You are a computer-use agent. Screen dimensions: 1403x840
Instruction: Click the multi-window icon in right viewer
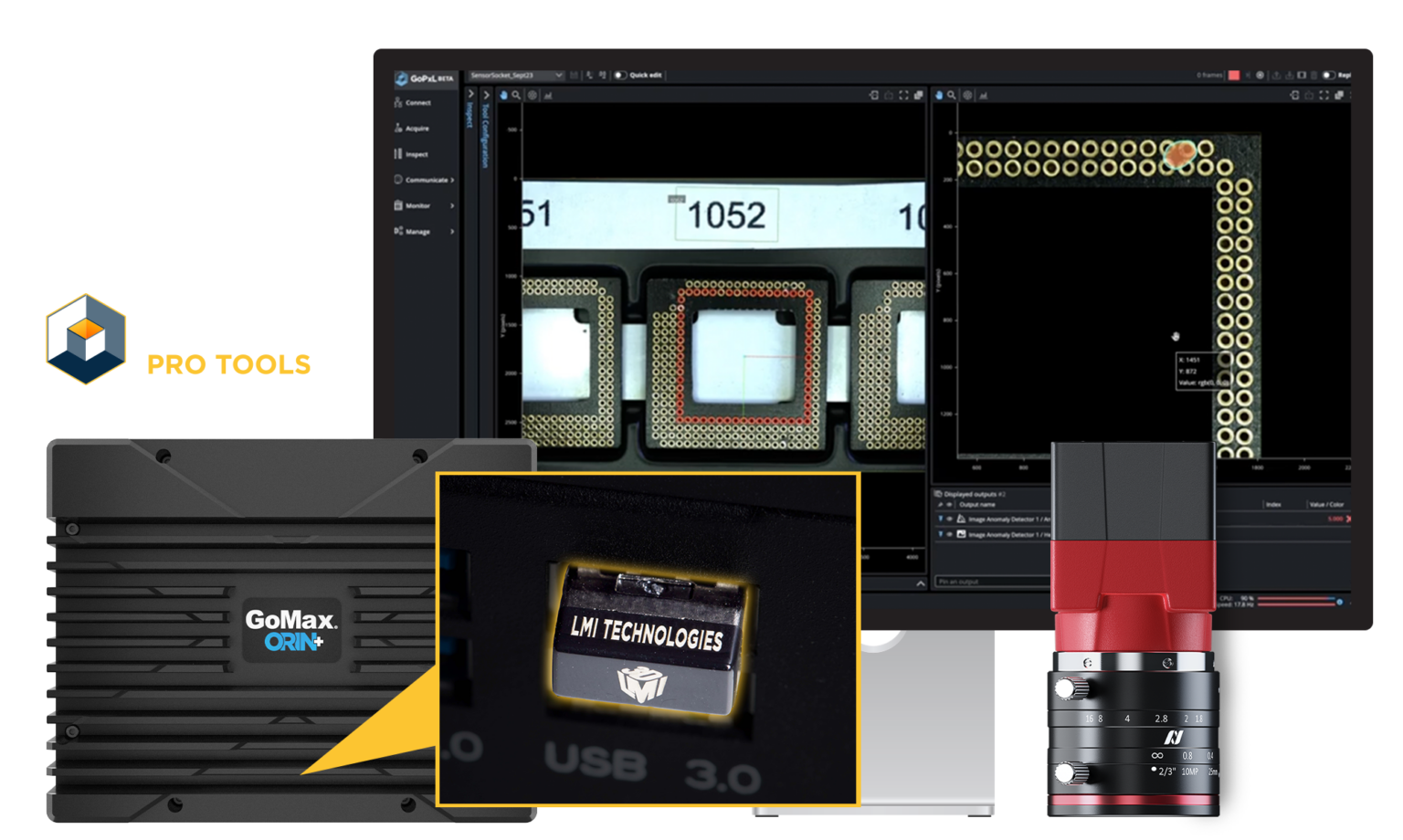(x=1339, y=95)
